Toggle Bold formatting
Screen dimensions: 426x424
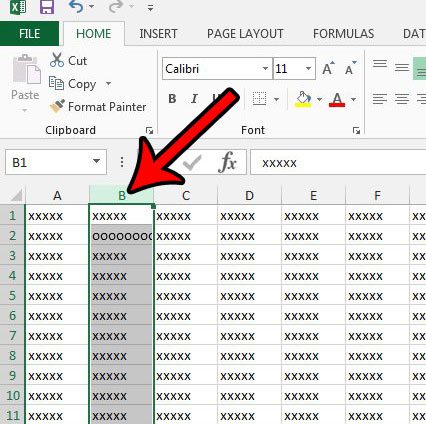(x=172, y=99)
